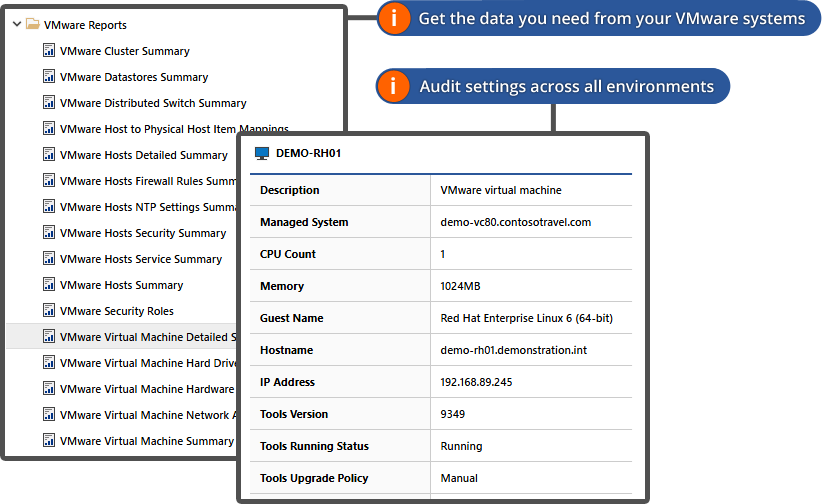Click the VMware Security Roles report icon

(x=49, y=310)
